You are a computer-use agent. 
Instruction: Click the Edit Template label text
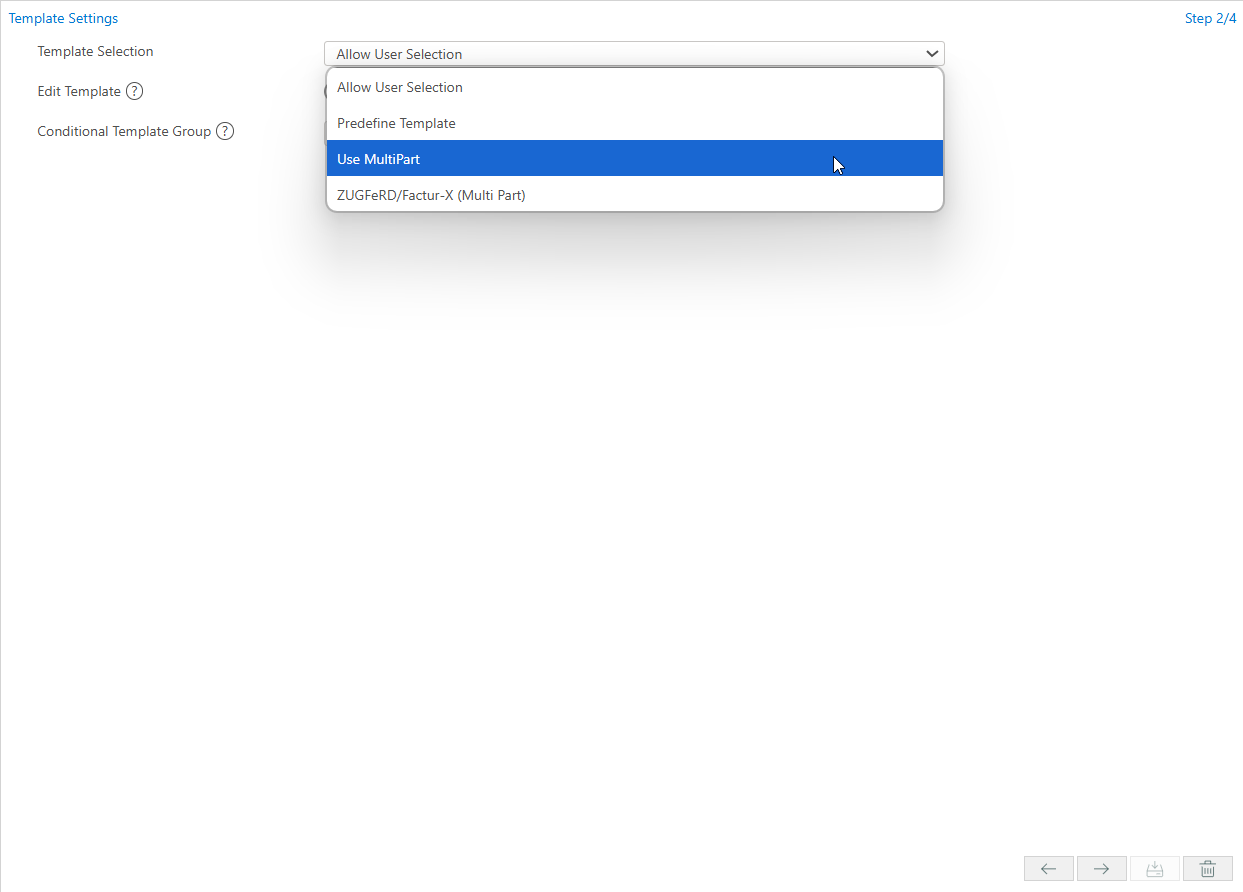tap(78, 91)
